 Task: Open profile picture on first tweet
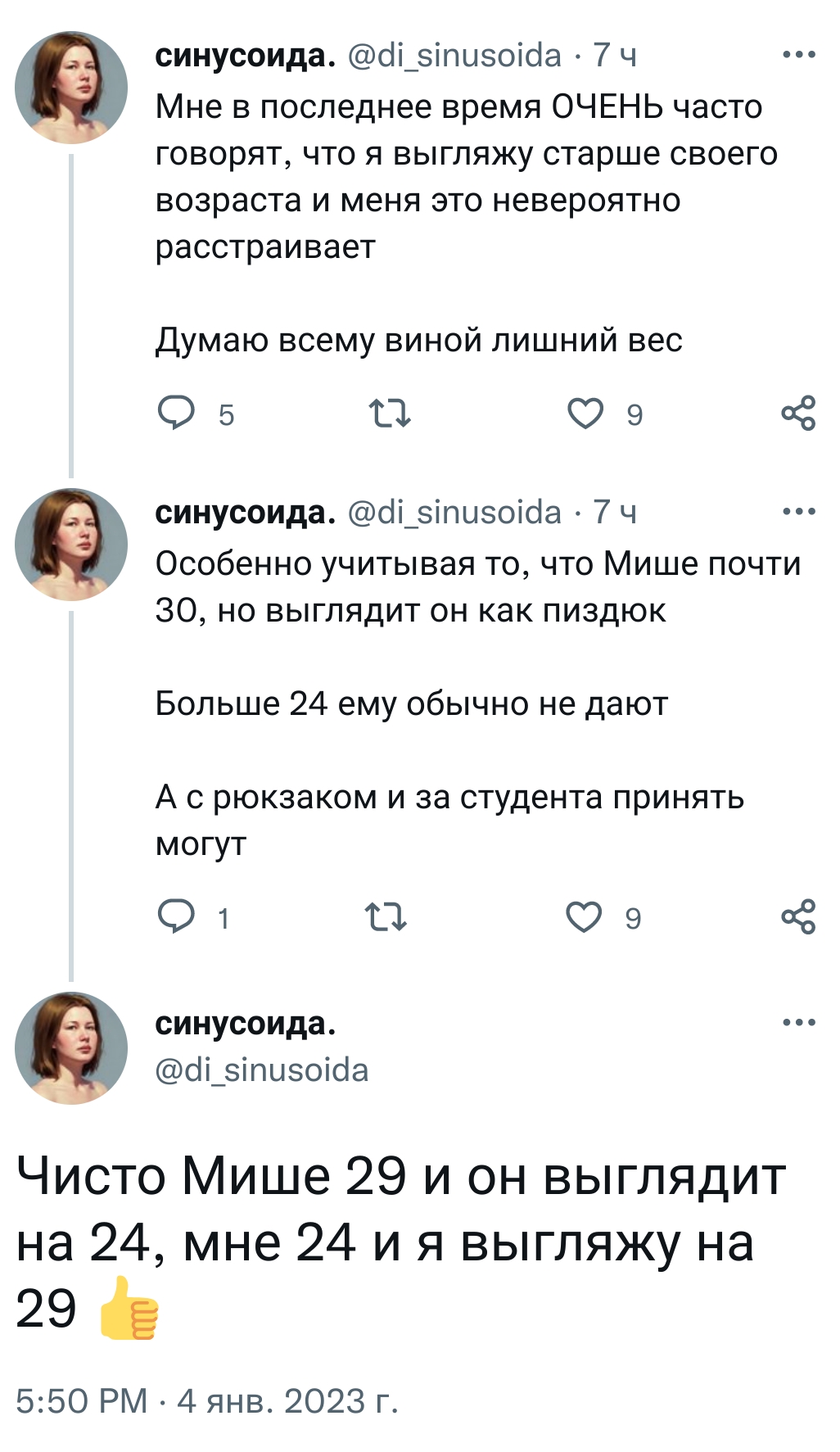tap(71, 88)
